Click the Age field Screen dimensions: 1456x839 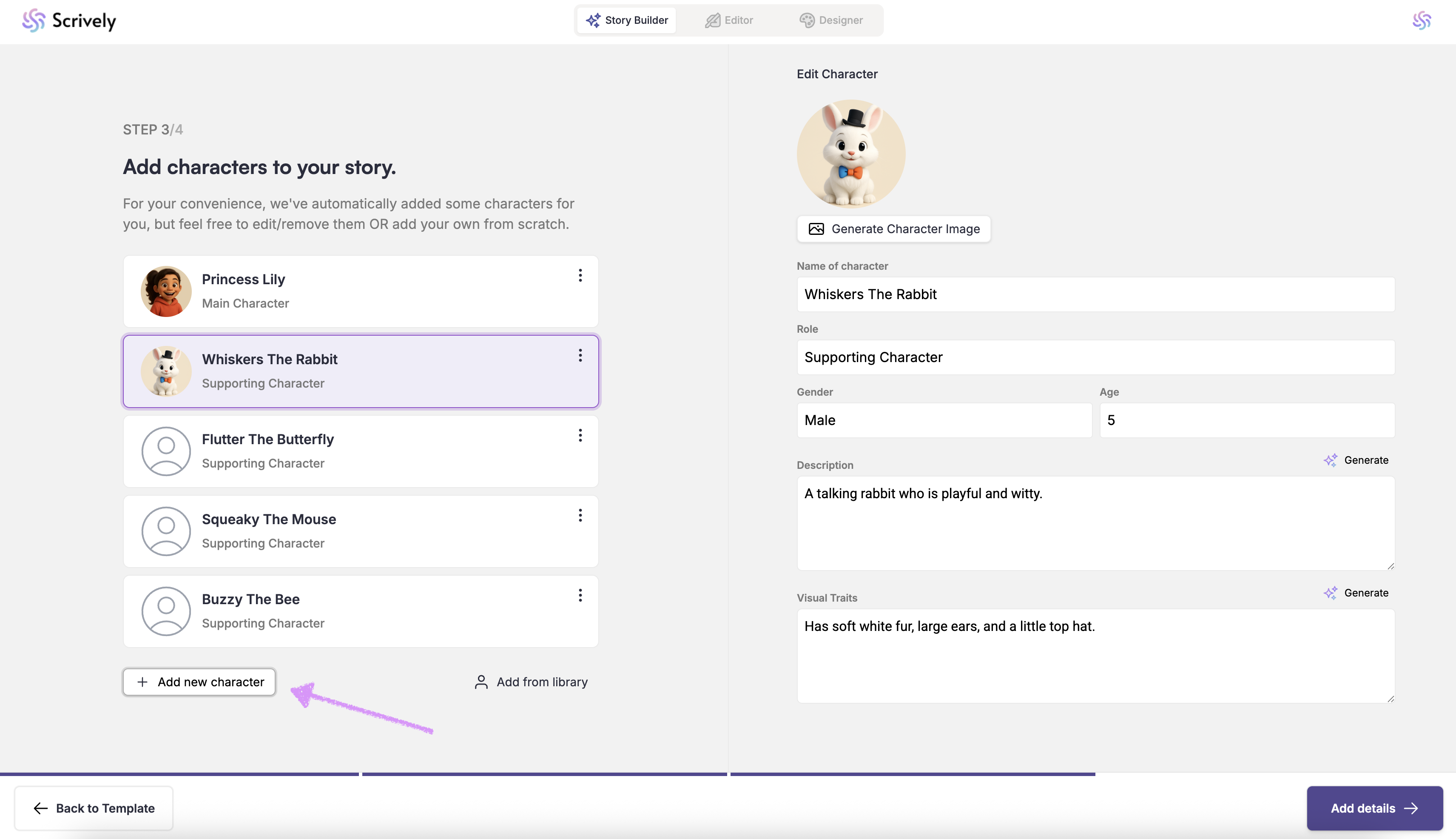pyautogui.click(x=1246, y=420)
